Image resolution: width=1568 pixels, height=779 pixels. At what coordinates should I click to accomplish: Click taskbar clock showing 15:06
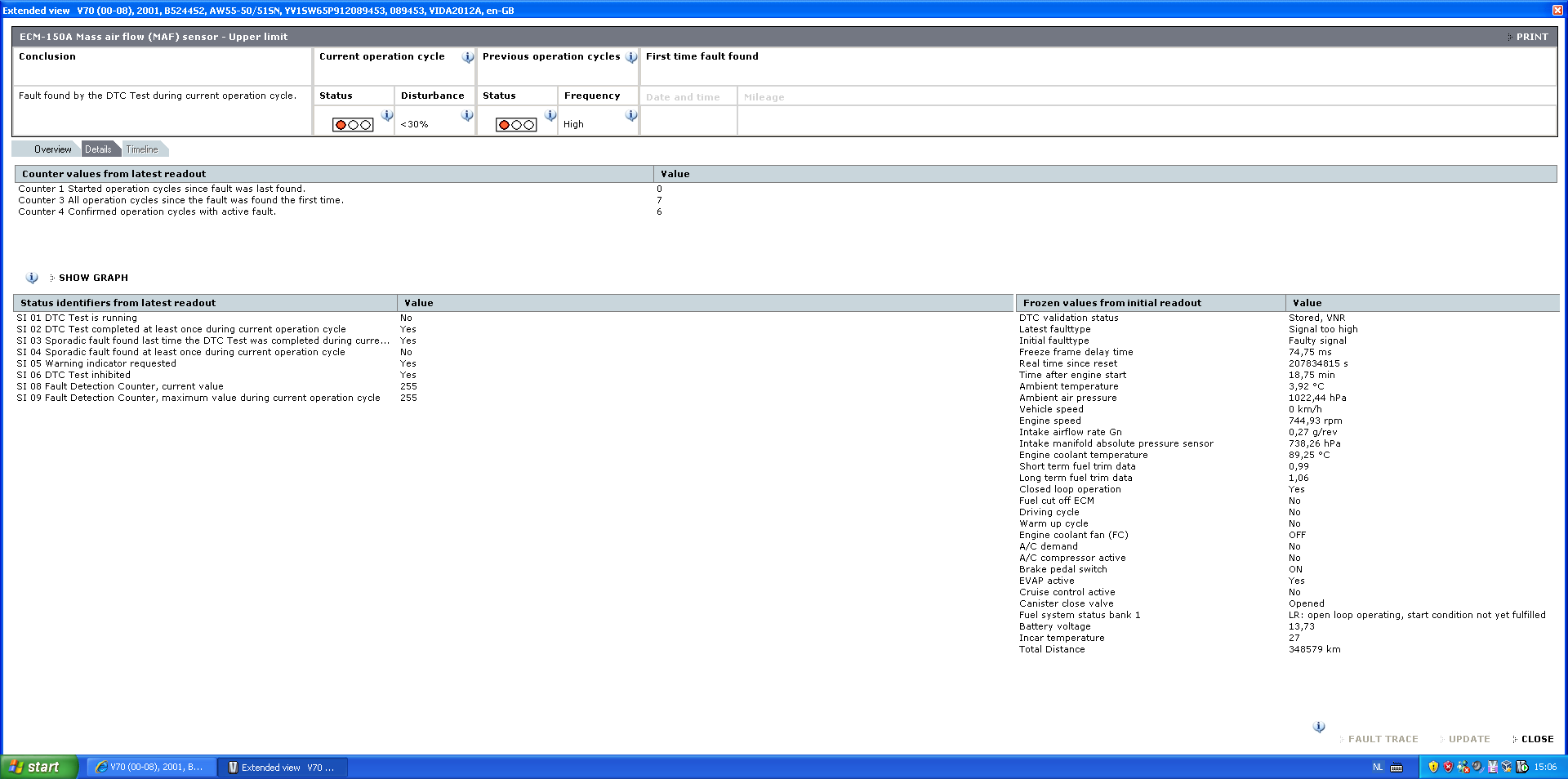click(1545, 767)
